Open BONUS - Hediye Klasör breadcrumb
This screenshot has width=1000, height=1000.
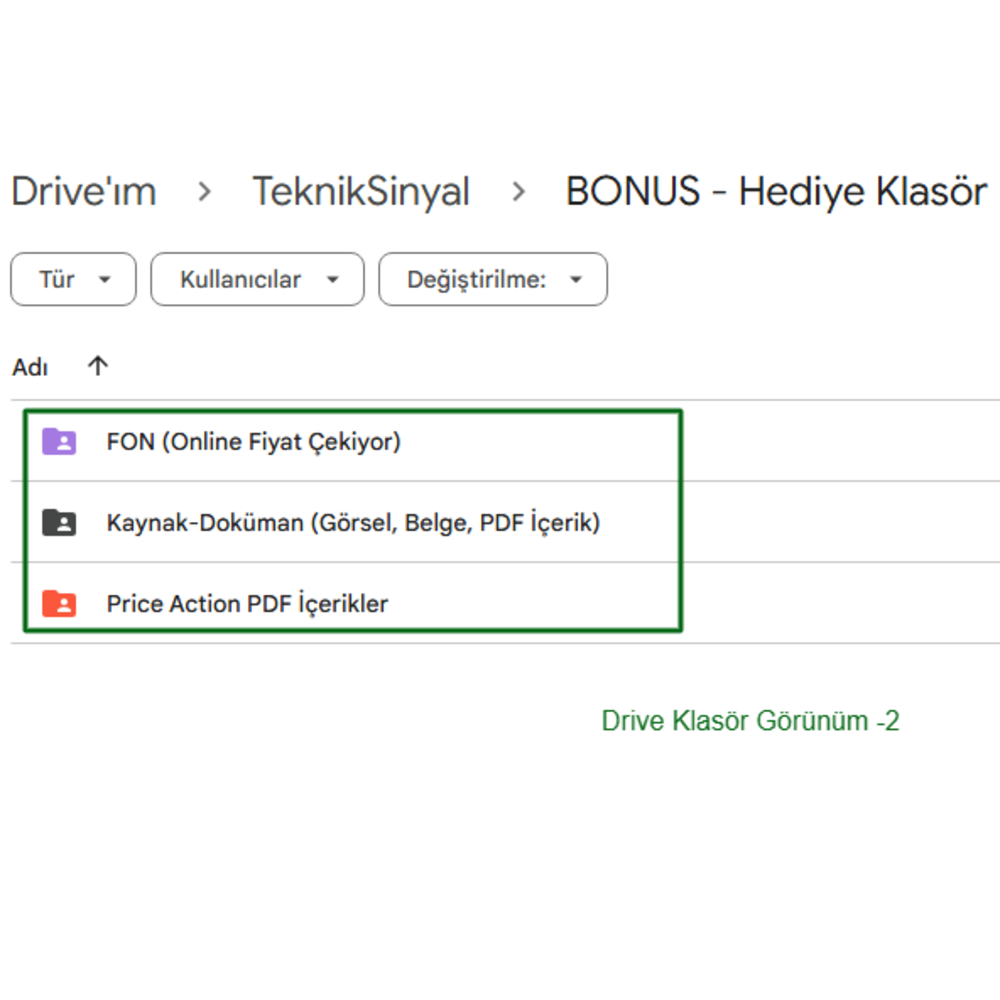pos(776,191)
